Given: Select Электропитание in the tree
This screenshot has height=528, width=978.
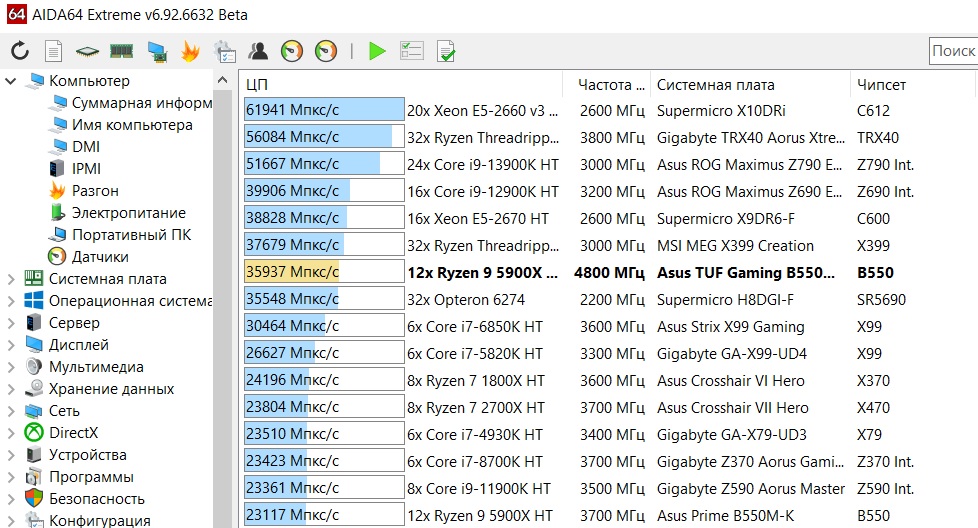Looking at the screenshot, I should 128,213.
